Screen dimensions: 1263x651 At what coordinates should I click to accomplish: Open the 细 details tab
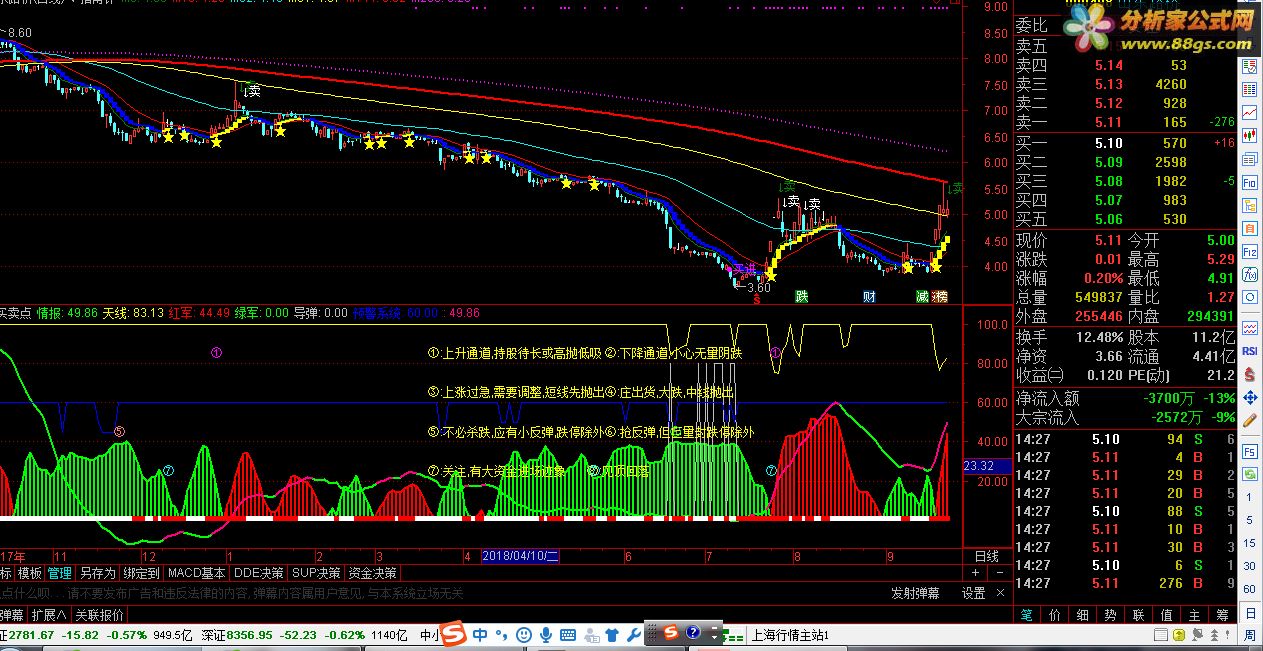click(1083, 616)
